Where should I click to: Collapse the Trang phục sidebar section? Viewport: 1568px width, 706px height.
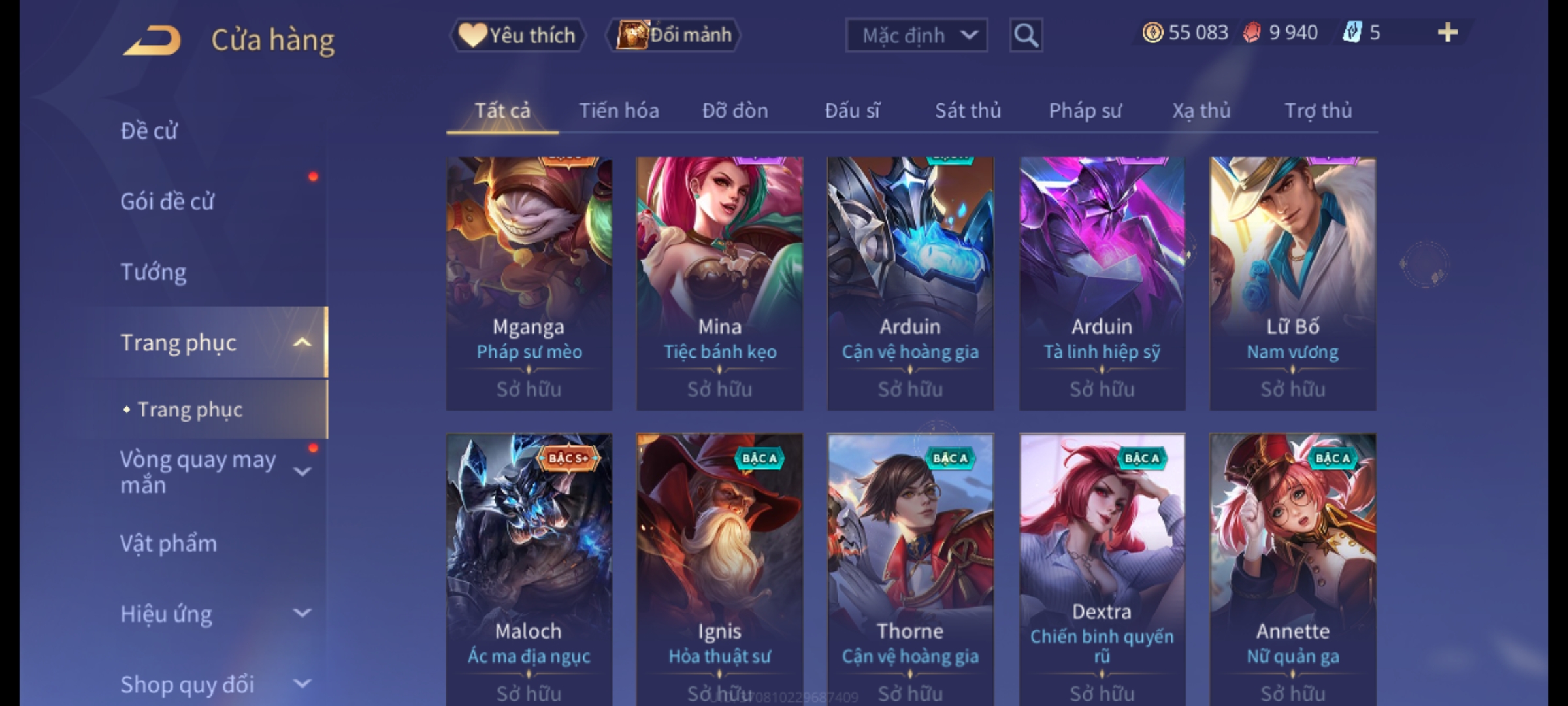pos(302,343)
